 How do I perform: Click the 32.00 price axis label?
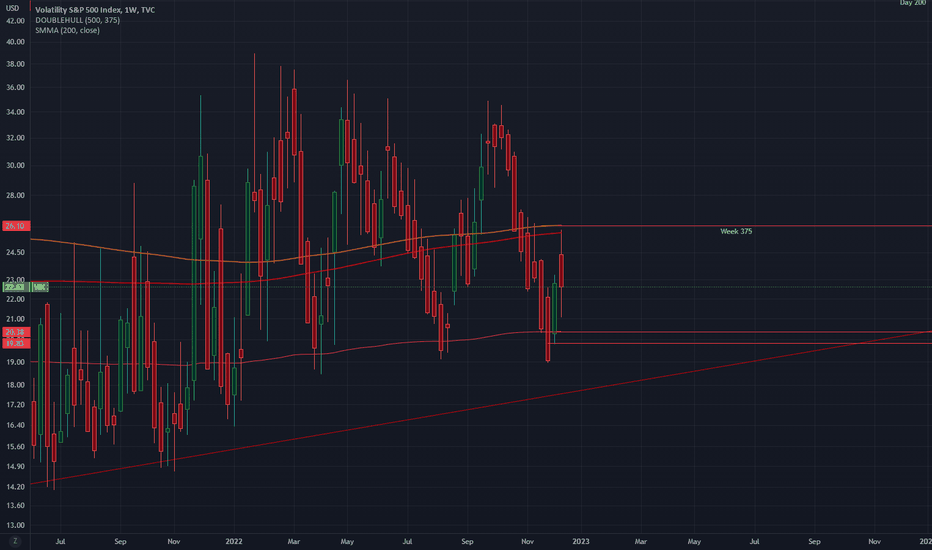click(15, 138)
